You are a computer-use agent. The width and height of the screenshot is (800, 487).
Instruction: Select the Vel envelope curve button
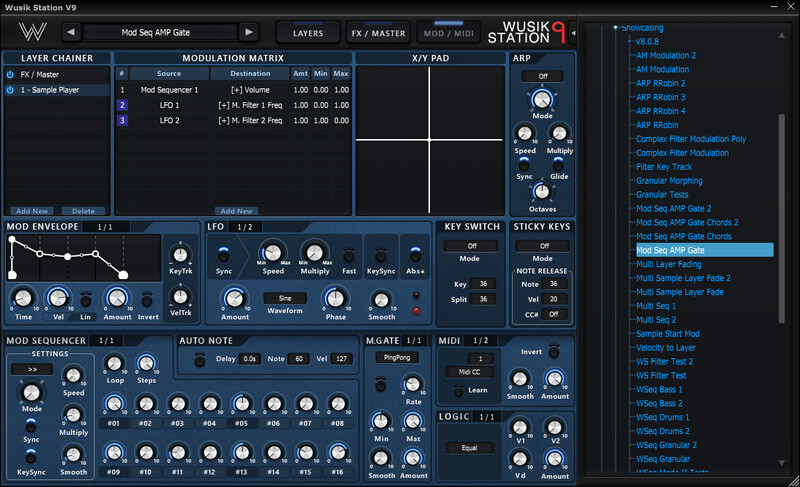(58, 317)
